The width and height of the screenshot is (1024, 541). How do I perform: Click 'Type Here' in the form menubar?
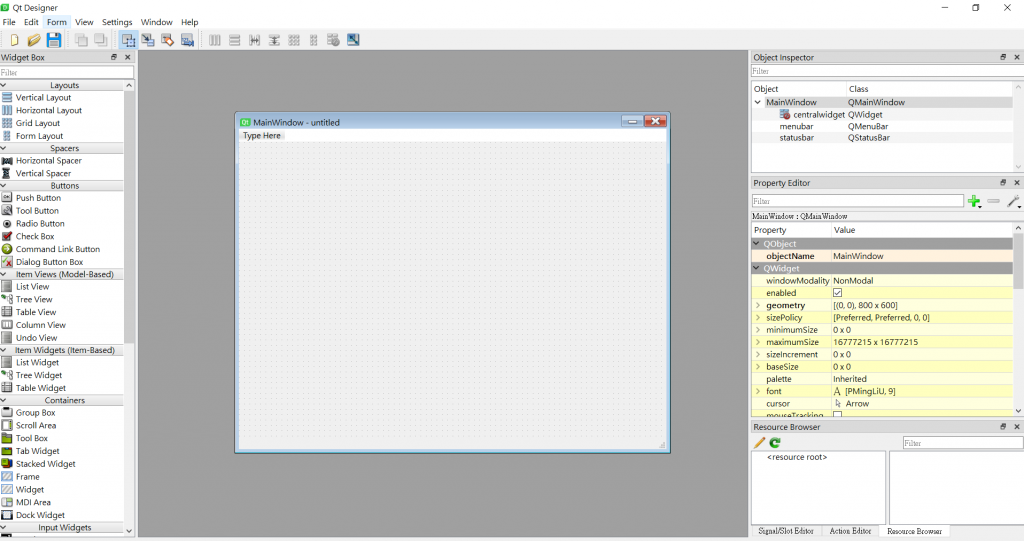point(262,136)
